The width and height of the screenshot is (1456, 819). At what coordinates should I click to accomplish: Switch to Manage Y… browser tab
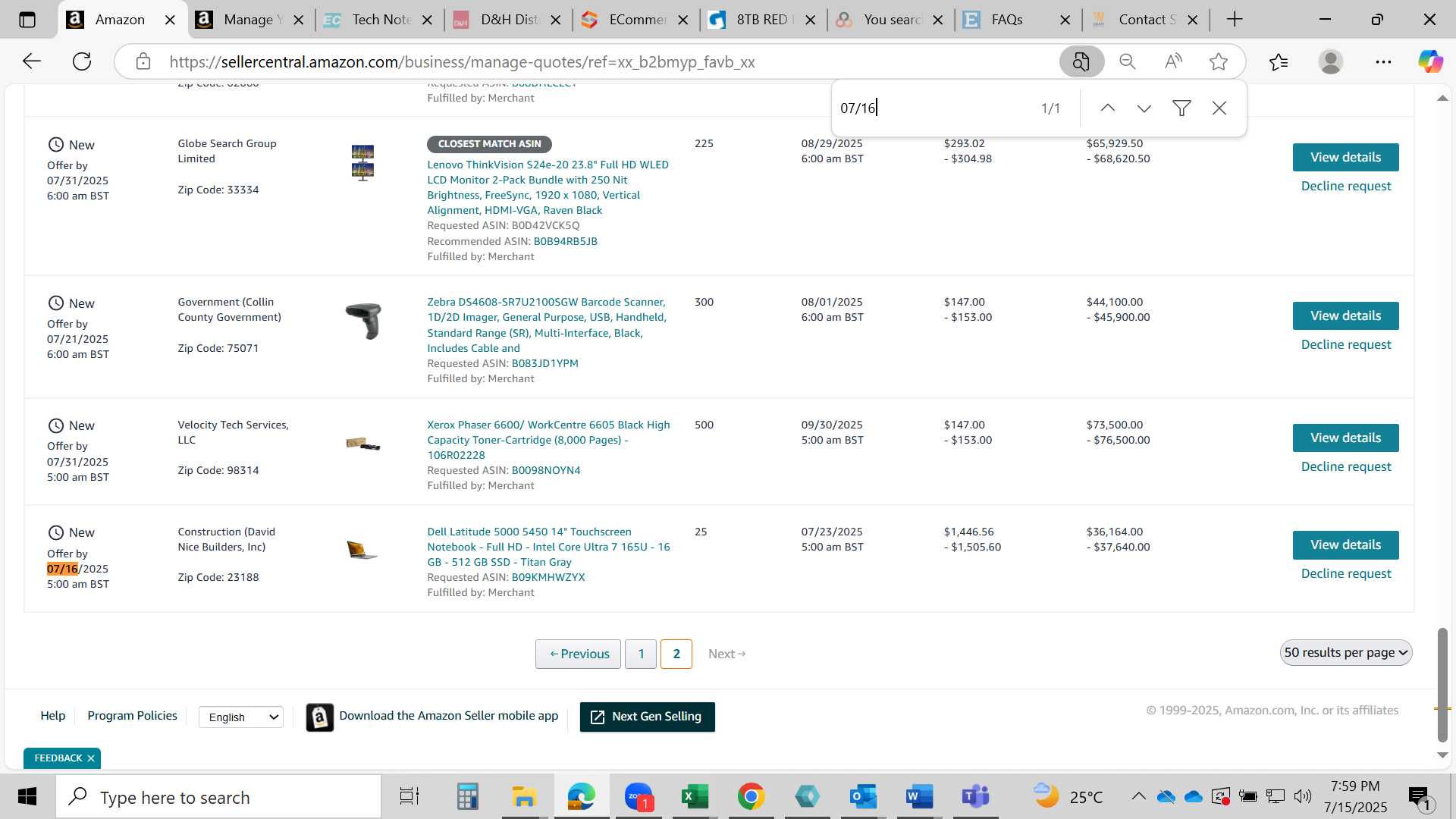click(x=248, y=20)
